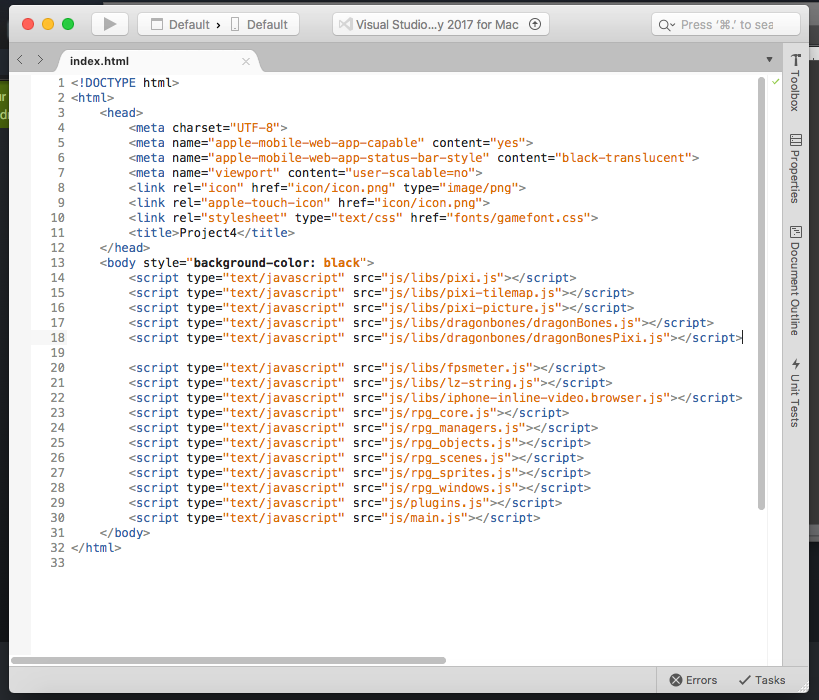Click the Visual Studio update arrow icon
819x700 pixels.
535,24
